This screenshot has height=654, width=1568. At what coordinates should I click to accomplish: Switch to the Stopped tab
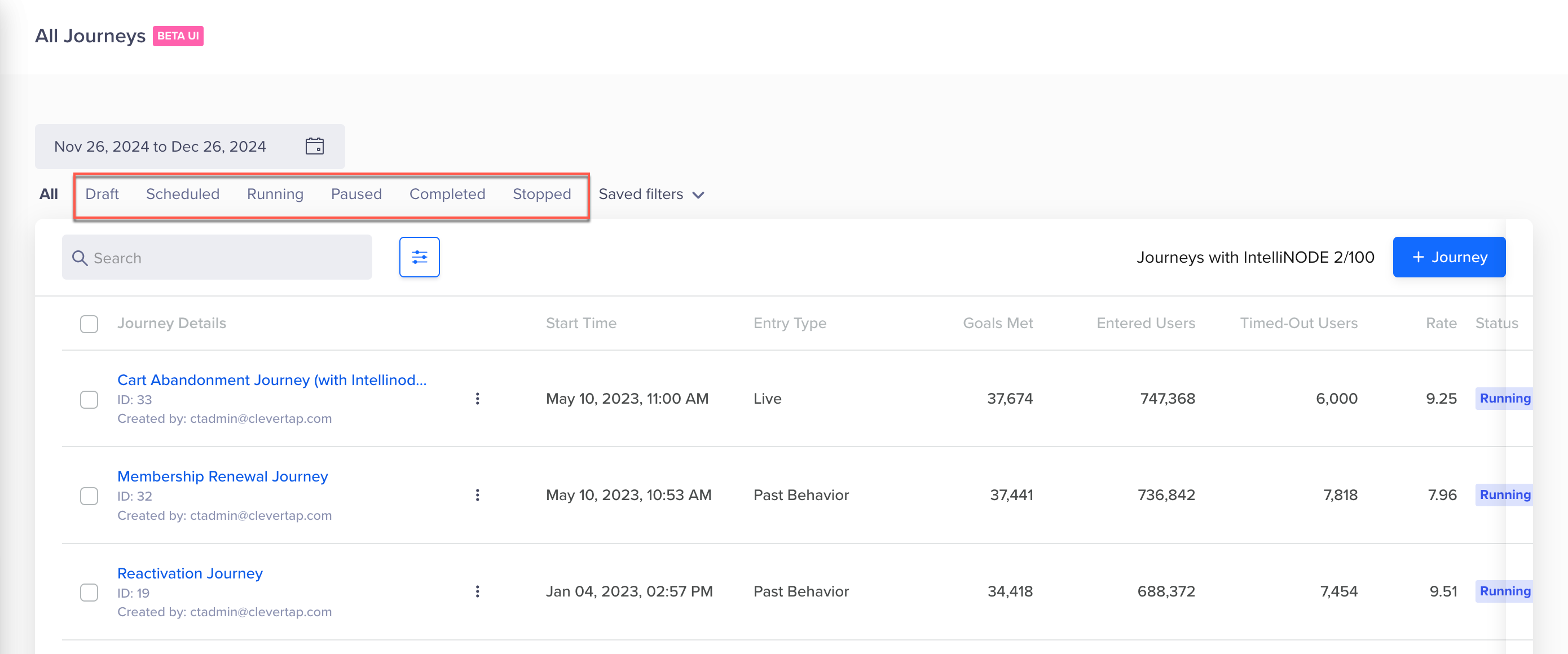click(x=541, y=194)
